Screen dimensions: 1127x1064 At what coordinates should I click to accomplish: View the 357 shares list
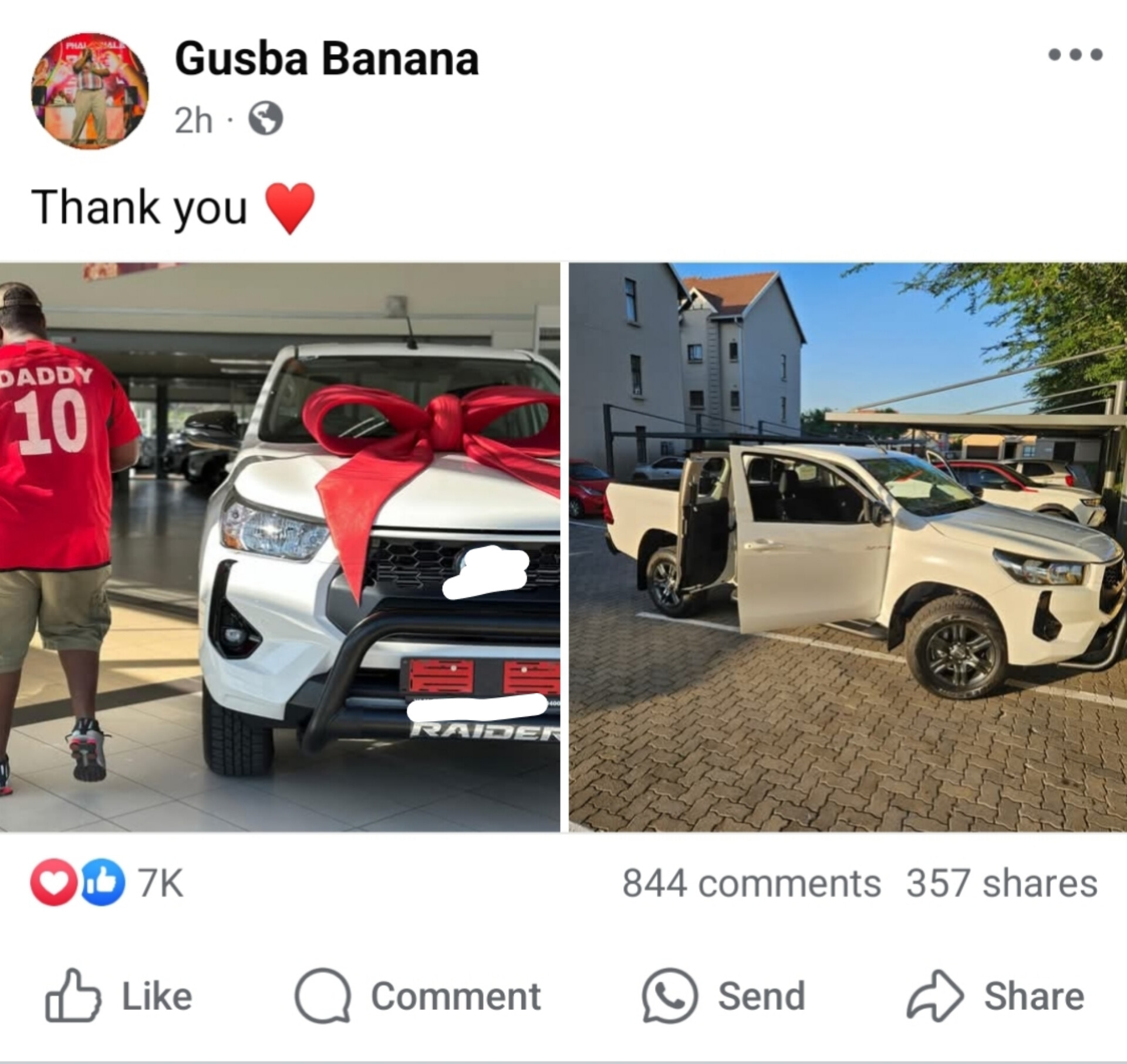(1001, 883)
